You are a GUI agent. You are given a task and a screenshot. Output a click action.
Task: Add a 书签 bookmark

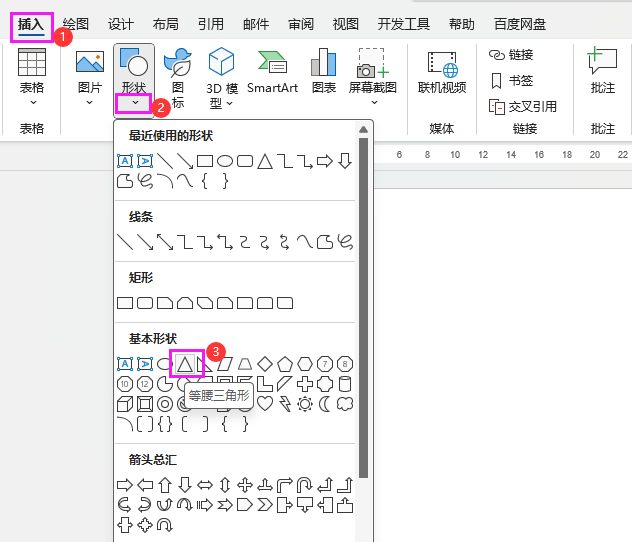(x=512, y=81)
